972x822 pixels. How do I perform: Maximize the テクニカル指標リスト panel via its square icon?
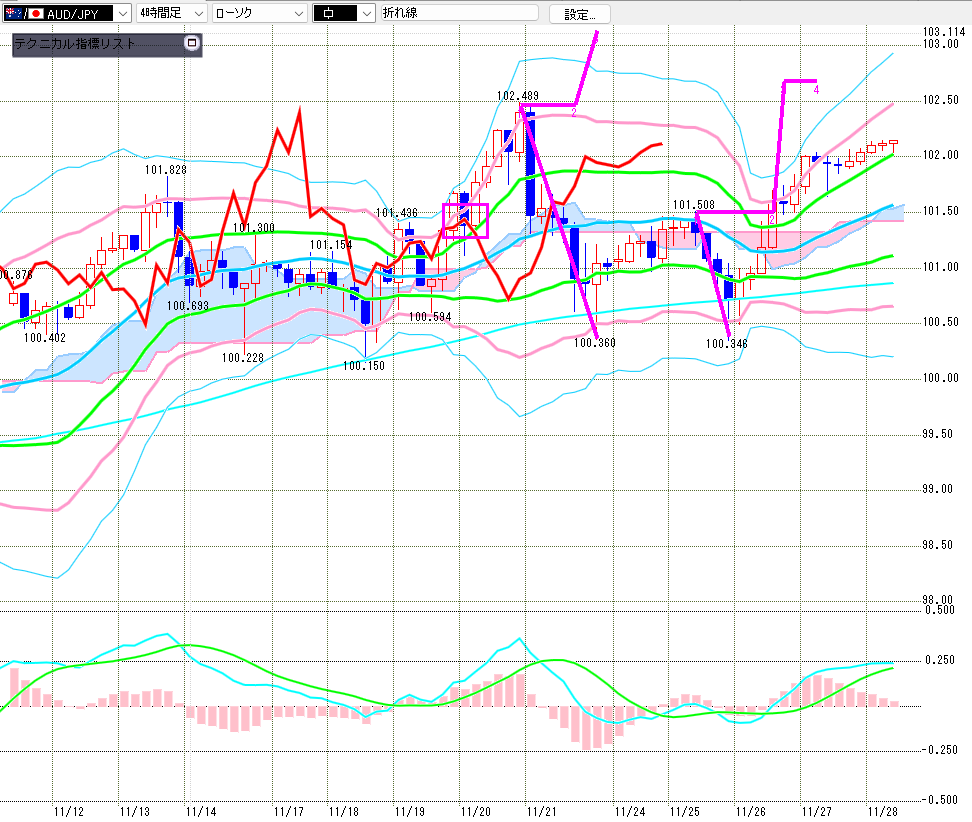point(192,43)
